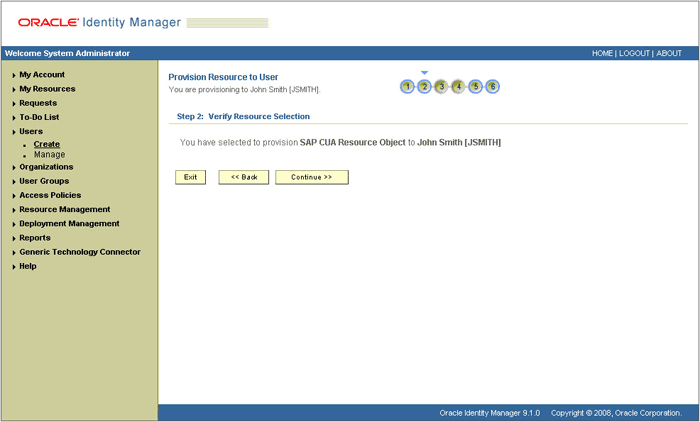Click step 2 circle in wizard progress

424,86
